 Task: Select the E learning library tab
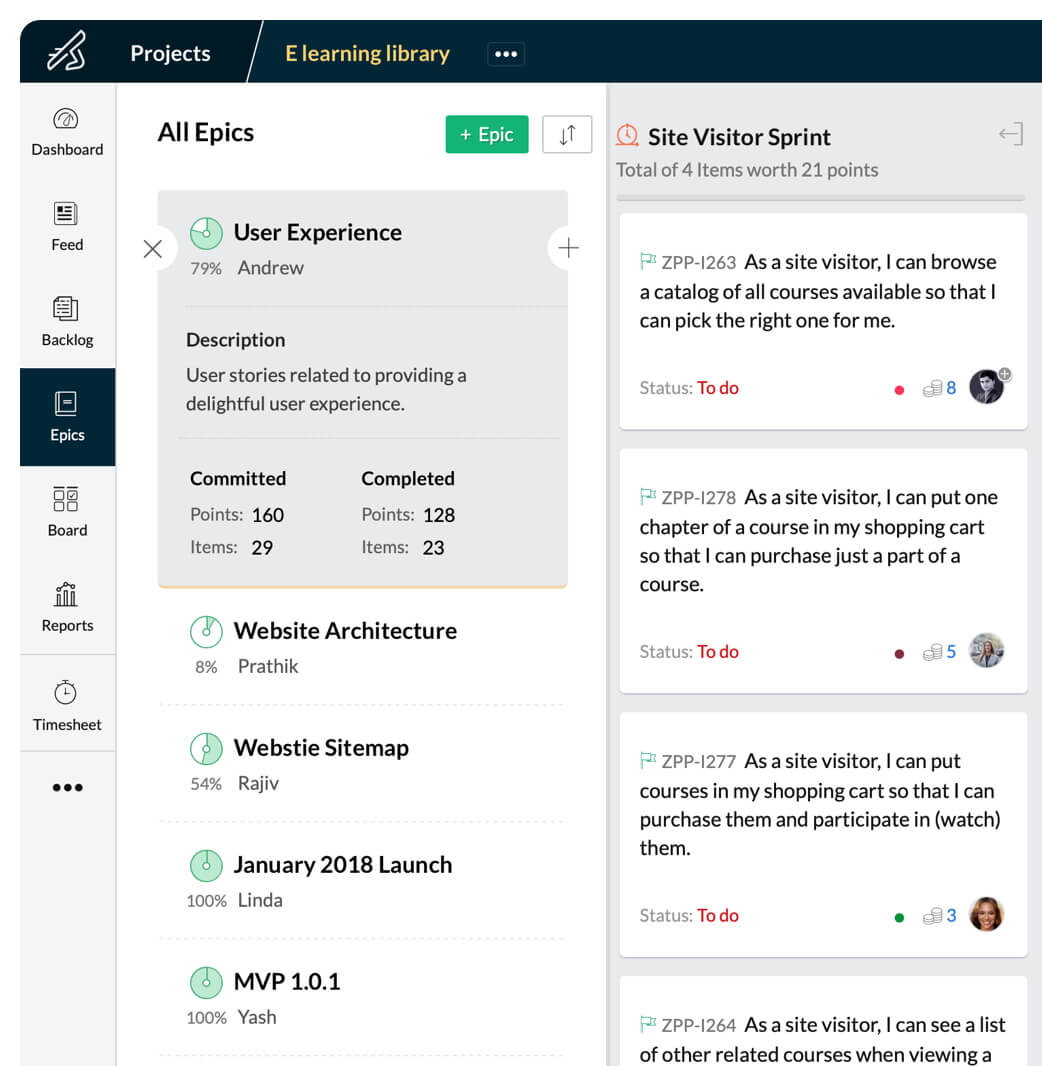pos(367,54)
